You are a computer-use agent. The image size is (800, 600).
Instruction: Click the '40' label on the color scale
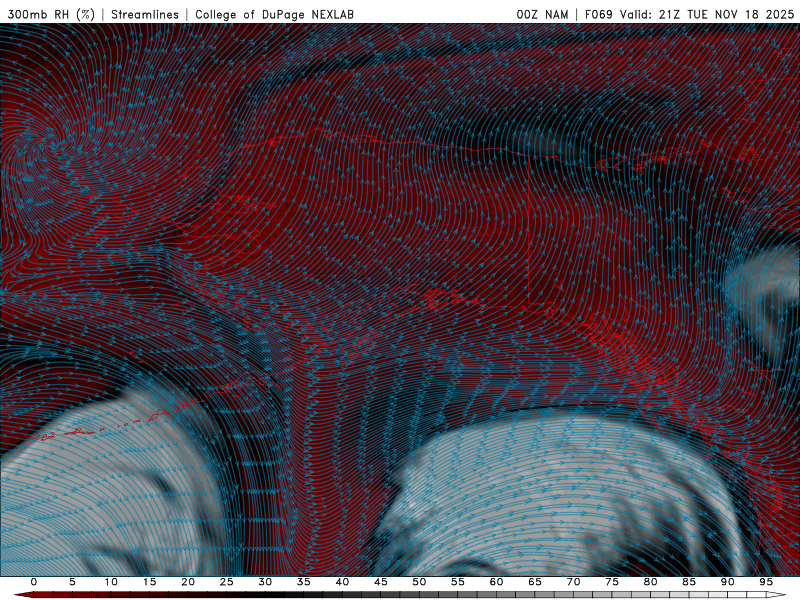342,582
